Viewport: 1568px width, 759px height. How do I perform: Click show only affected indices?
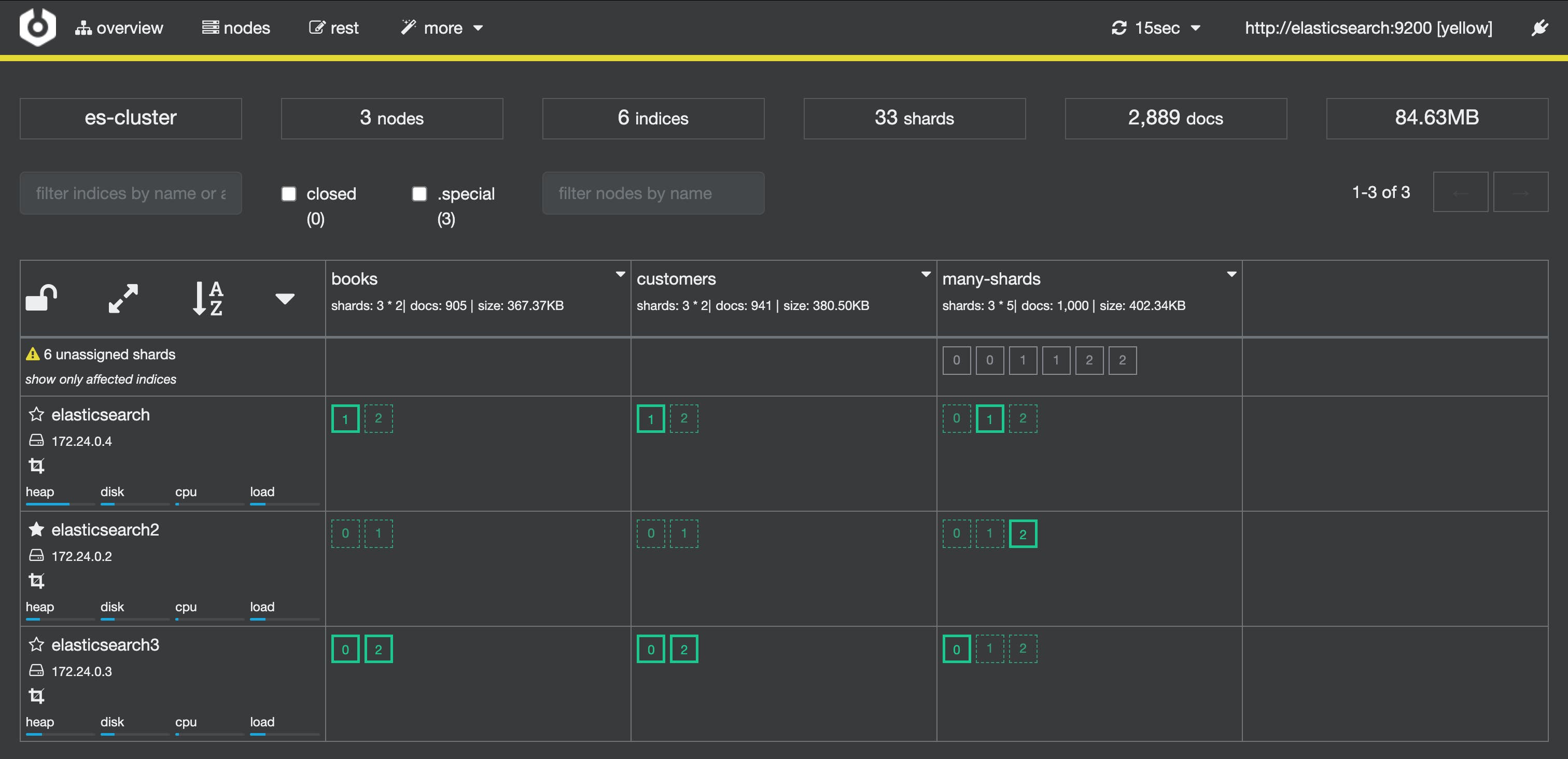point(101,378)
